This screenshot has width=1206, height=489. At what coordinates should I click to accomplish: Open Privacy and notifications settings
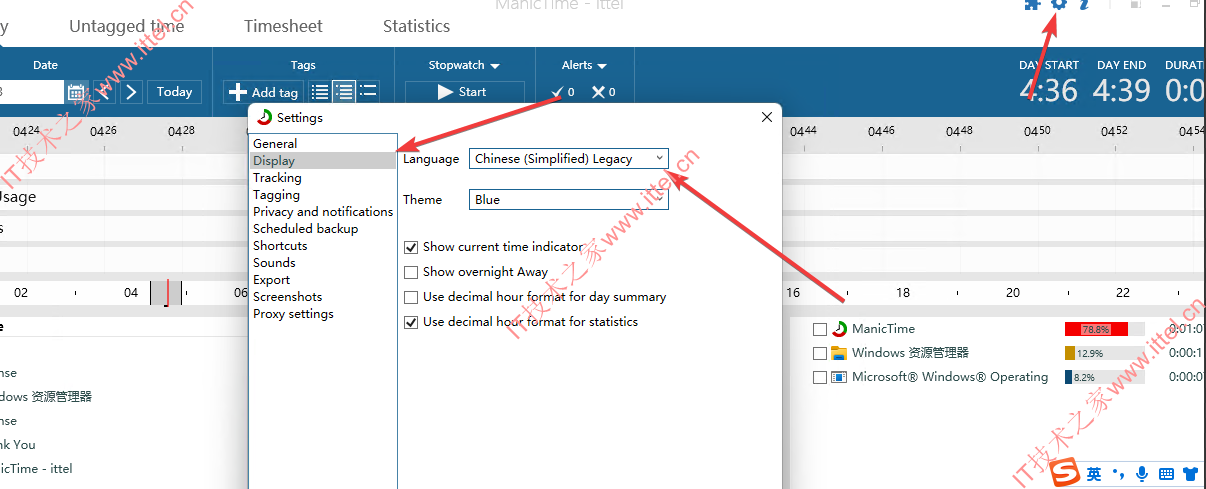(323, 212)
